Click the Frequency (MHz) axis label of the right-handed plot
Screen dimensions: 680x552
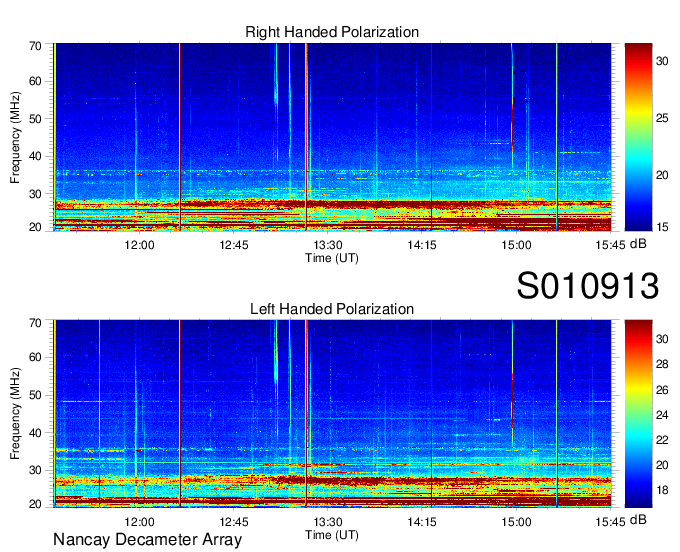click(x=15, y=137)
